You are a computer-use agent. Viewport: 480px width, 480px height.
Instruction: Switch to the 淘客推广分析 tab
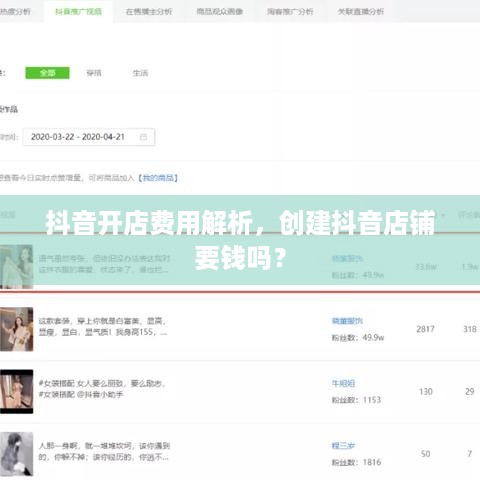pos(290,12)
